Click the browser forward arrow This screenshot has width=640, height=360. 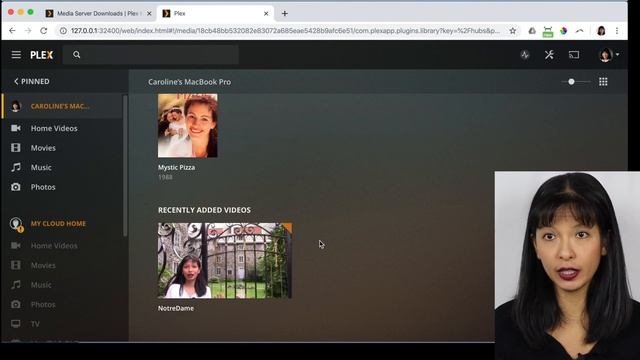point(28,31)
